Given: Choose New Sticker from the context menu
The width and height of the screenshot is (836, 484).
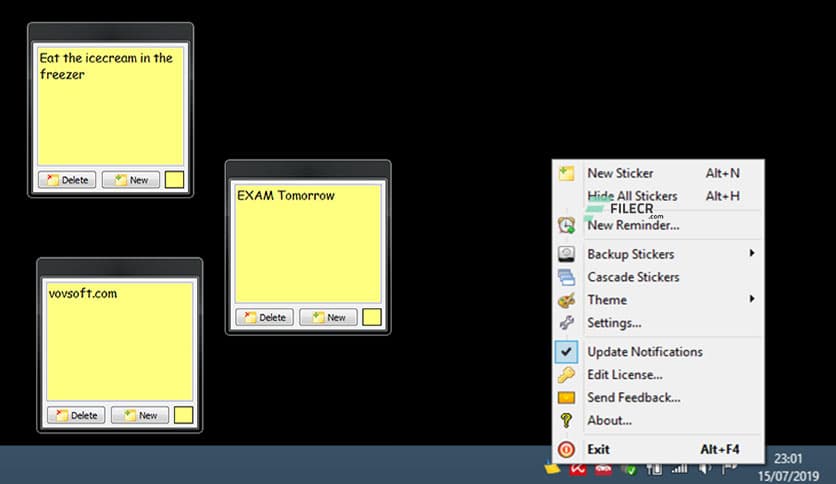Looking at the screenshot, I should 658,173.
